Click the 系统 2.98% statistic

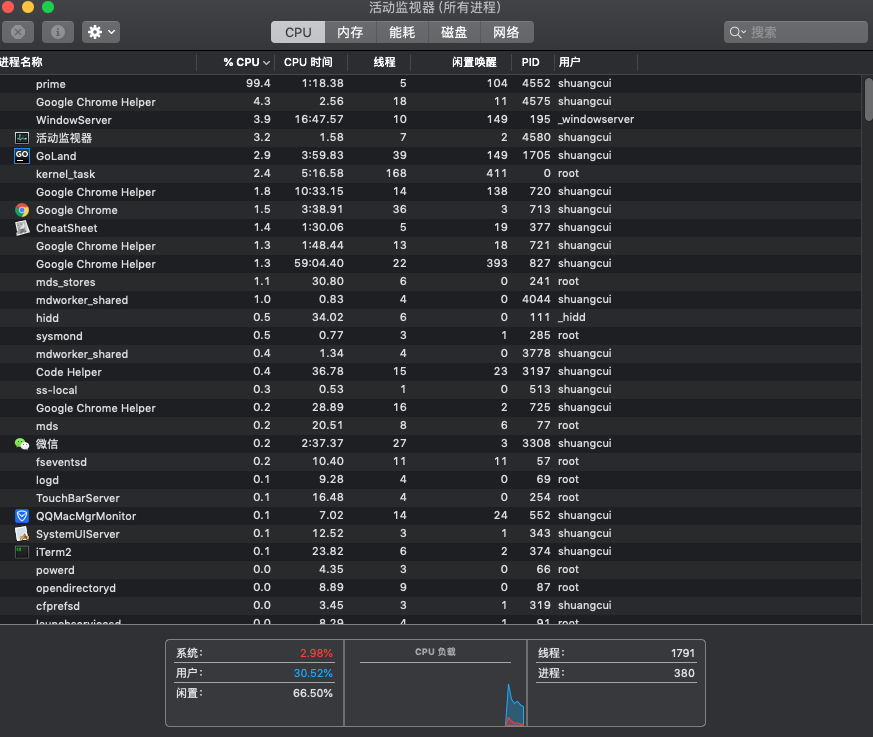254,653
